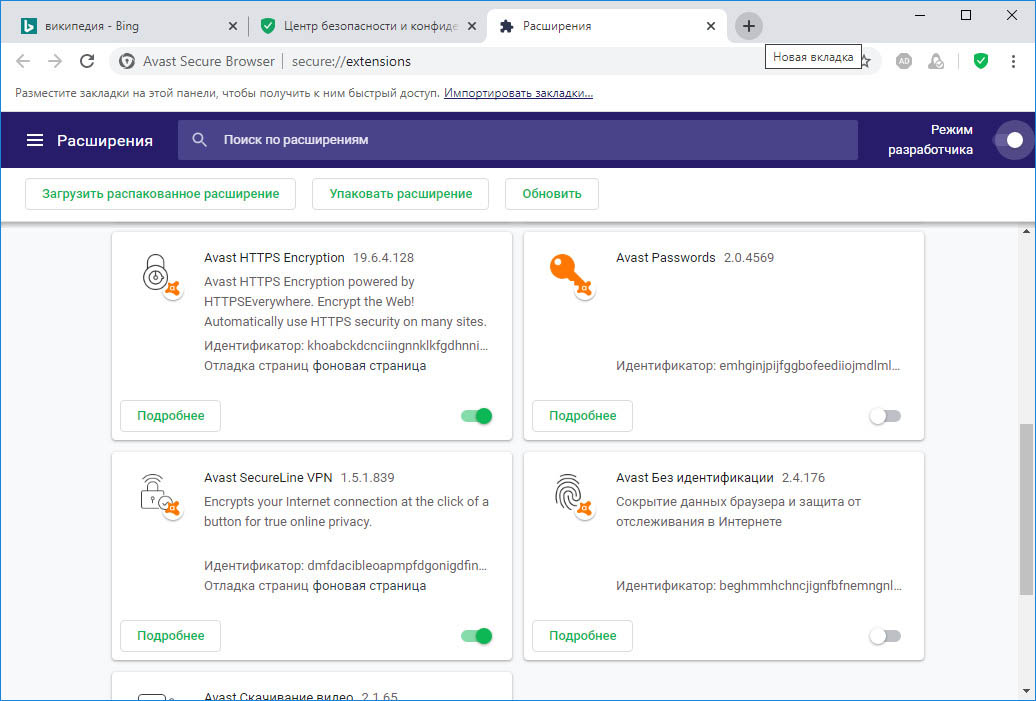1036x701 pixels.
Task: Open Подробнее for Avast Без идентификации
Action: (582, 636)
